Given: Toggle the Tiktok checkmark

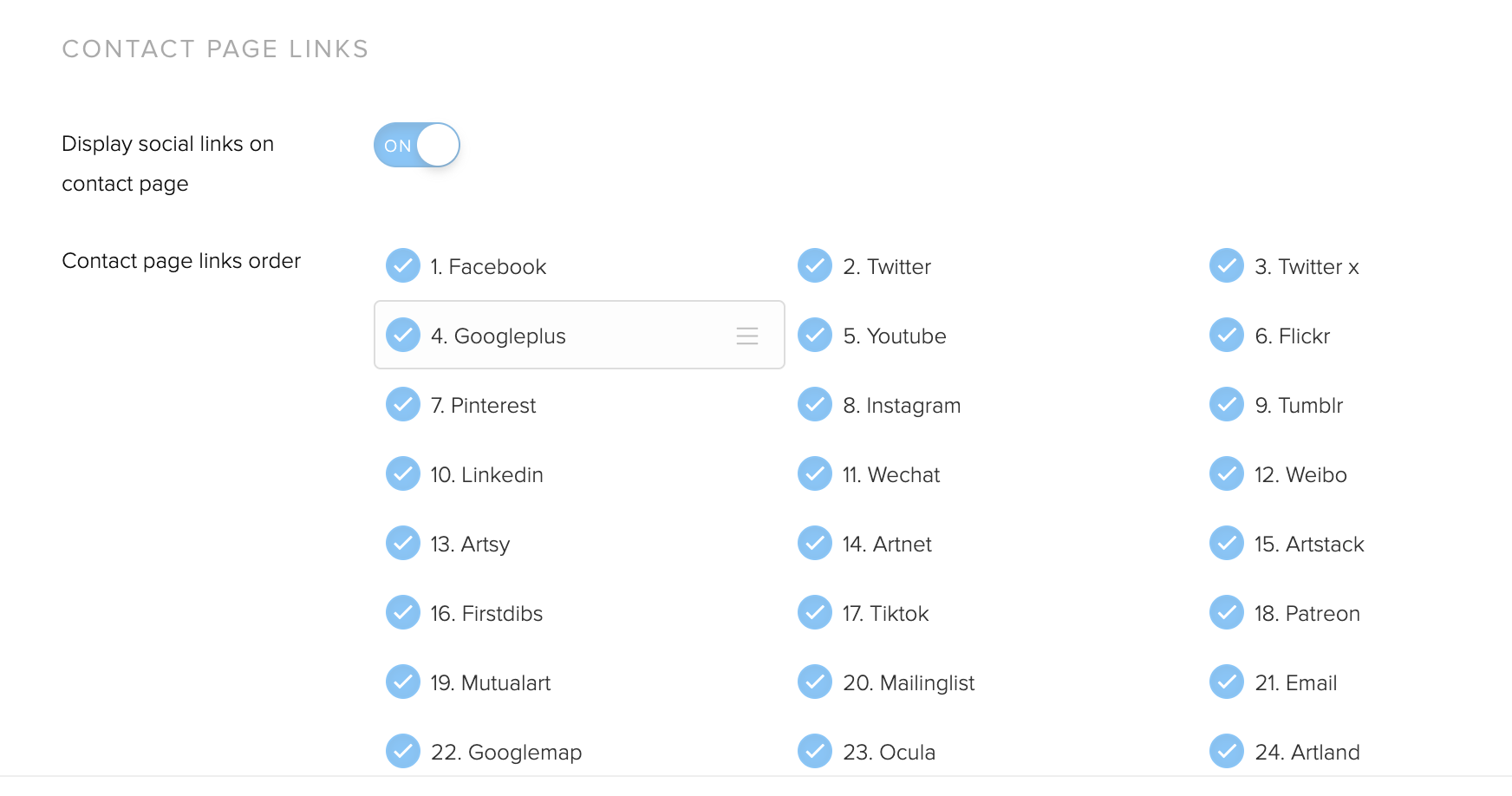Looking at the screenshot, I should point(815,612).
